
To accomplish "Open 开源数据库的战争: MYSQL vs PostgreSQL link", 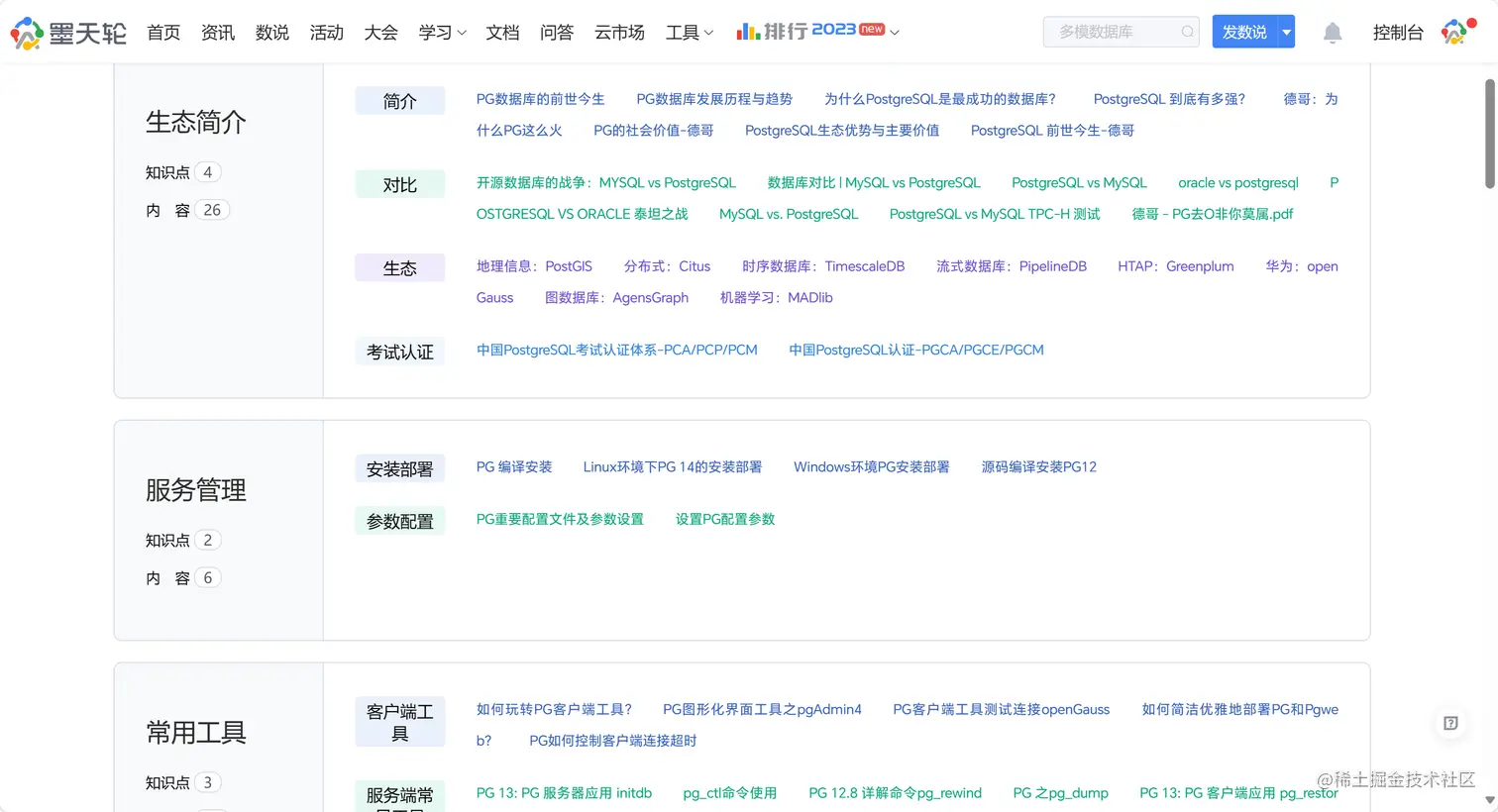I will tap(606, 182).
